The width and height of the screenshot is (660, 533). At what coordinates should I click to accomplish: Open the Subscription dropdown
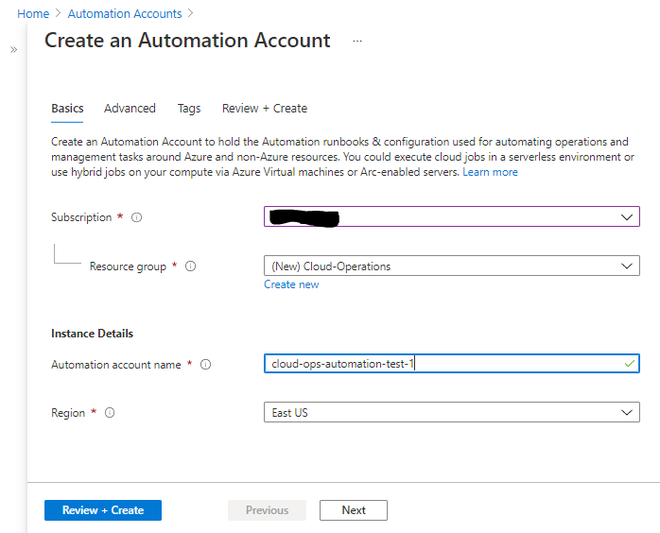pos(451,217)
